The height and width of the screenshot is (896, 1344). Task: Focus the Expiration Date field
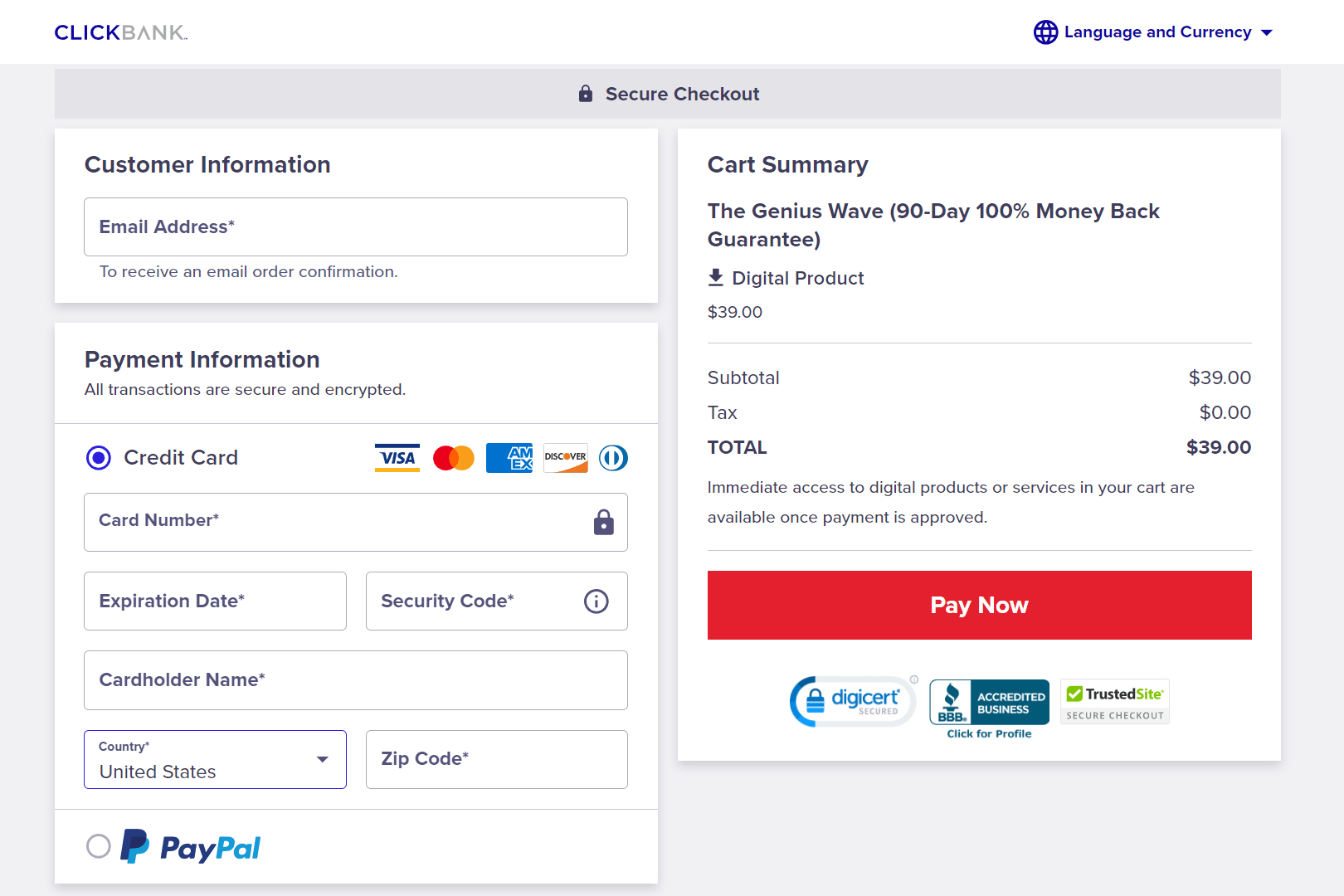215,601
